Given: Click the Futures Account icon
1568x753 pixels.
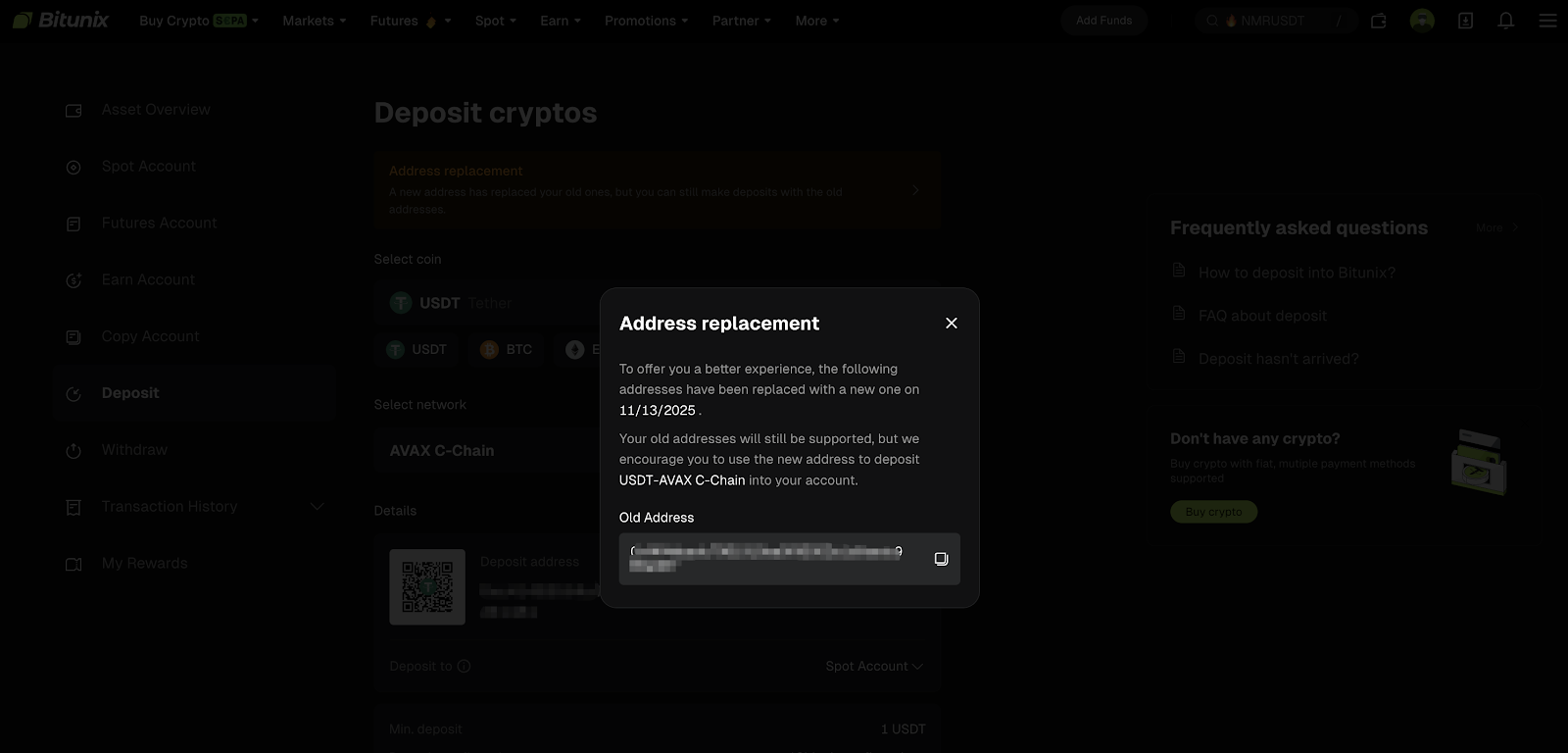Looking at the screenshot, I should click(x=73, y=225).
